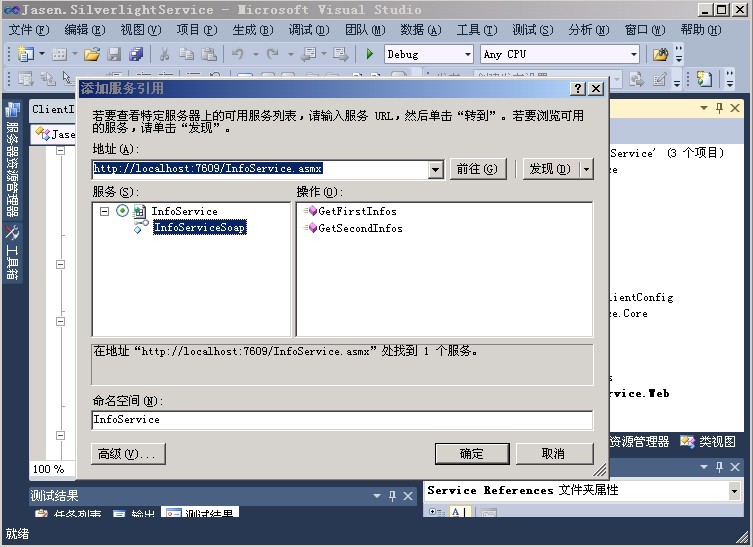The height and width of the screenshot is (547, 753).
Task: Open the Undo history dropdown arrow
Action: click(x=255, y=54)
